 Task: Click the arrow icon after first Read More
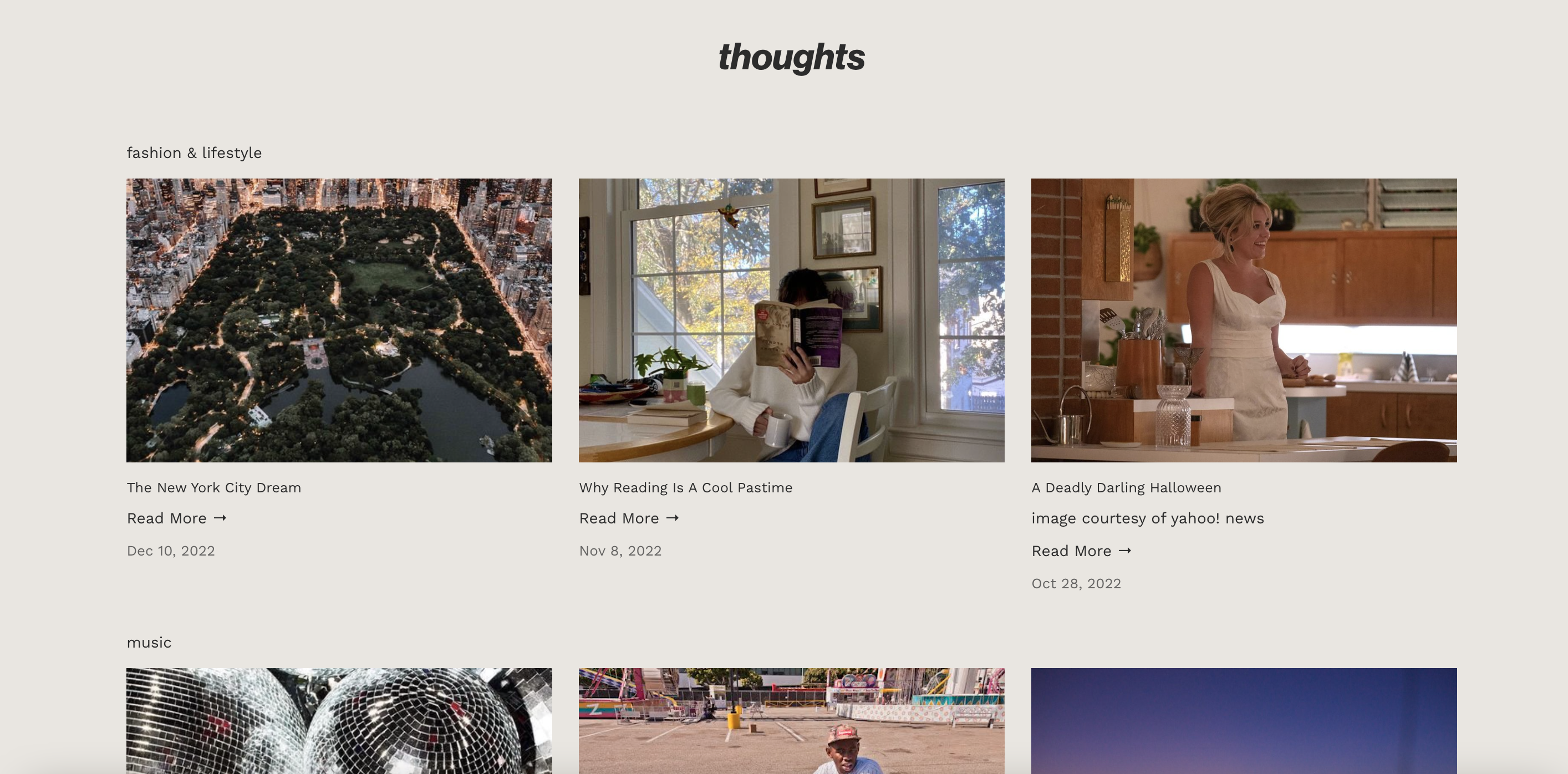(x=220, y=518)
